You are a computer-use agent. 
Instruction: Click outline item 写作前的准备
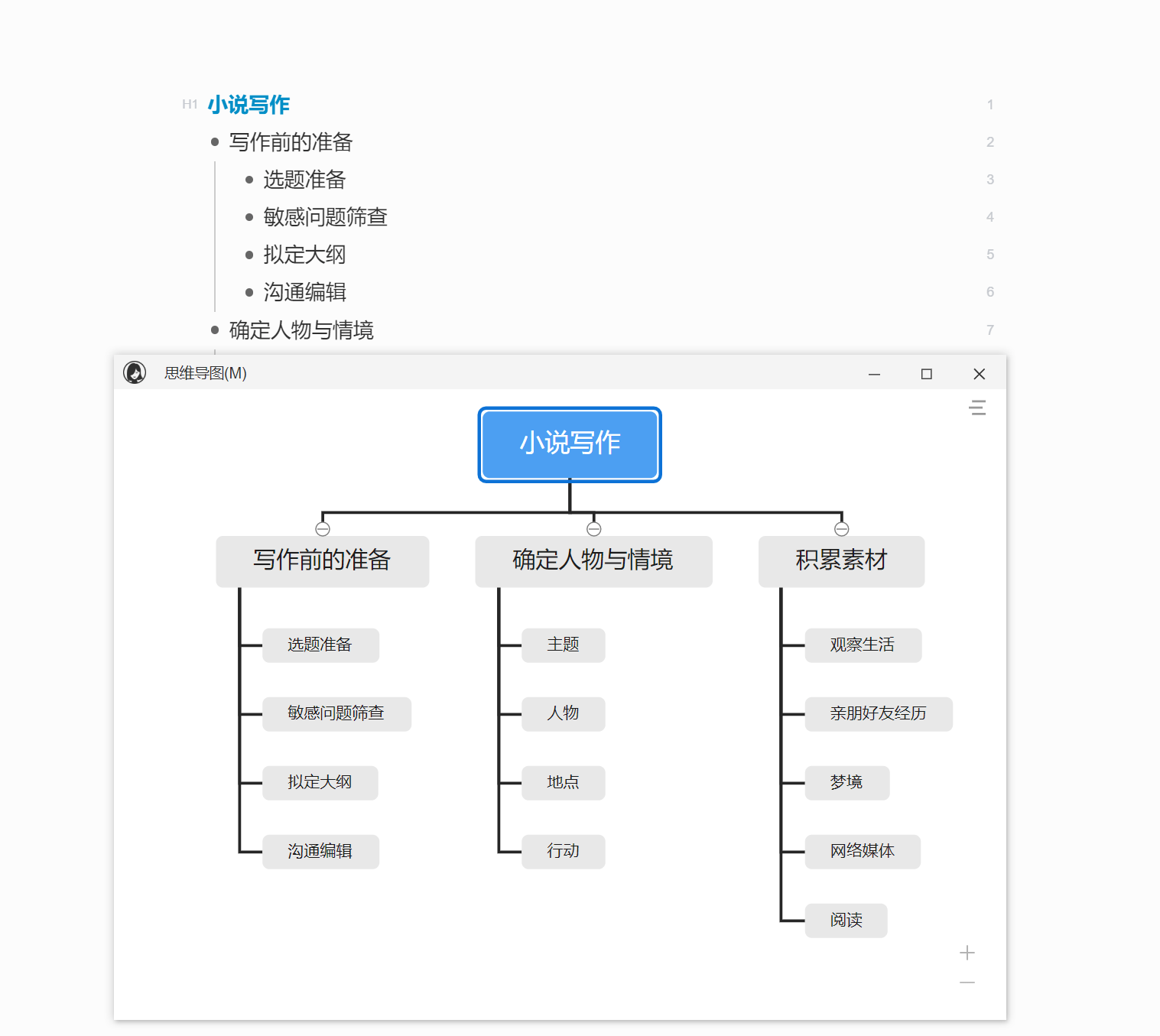pyautogui.click(x=291, y=142)
